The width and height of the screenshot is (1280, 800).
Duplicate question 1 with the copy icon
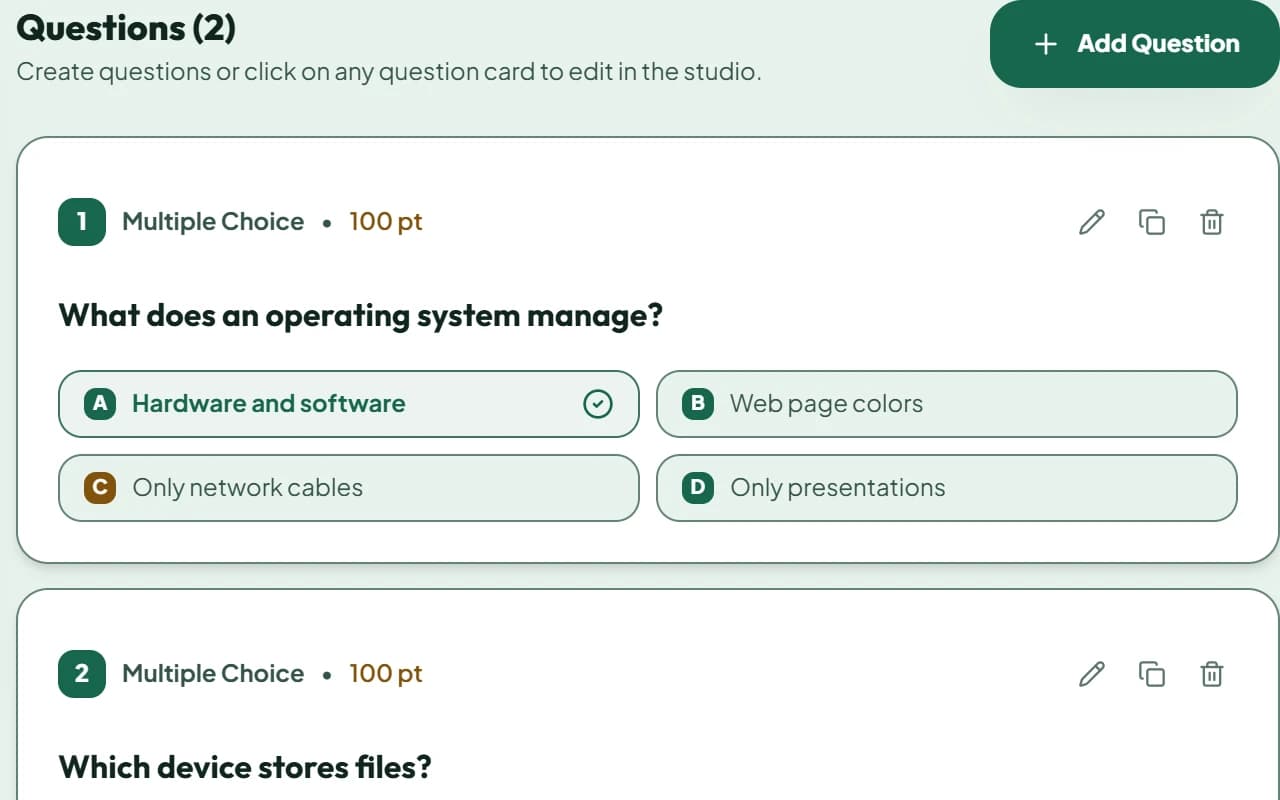1152,222
